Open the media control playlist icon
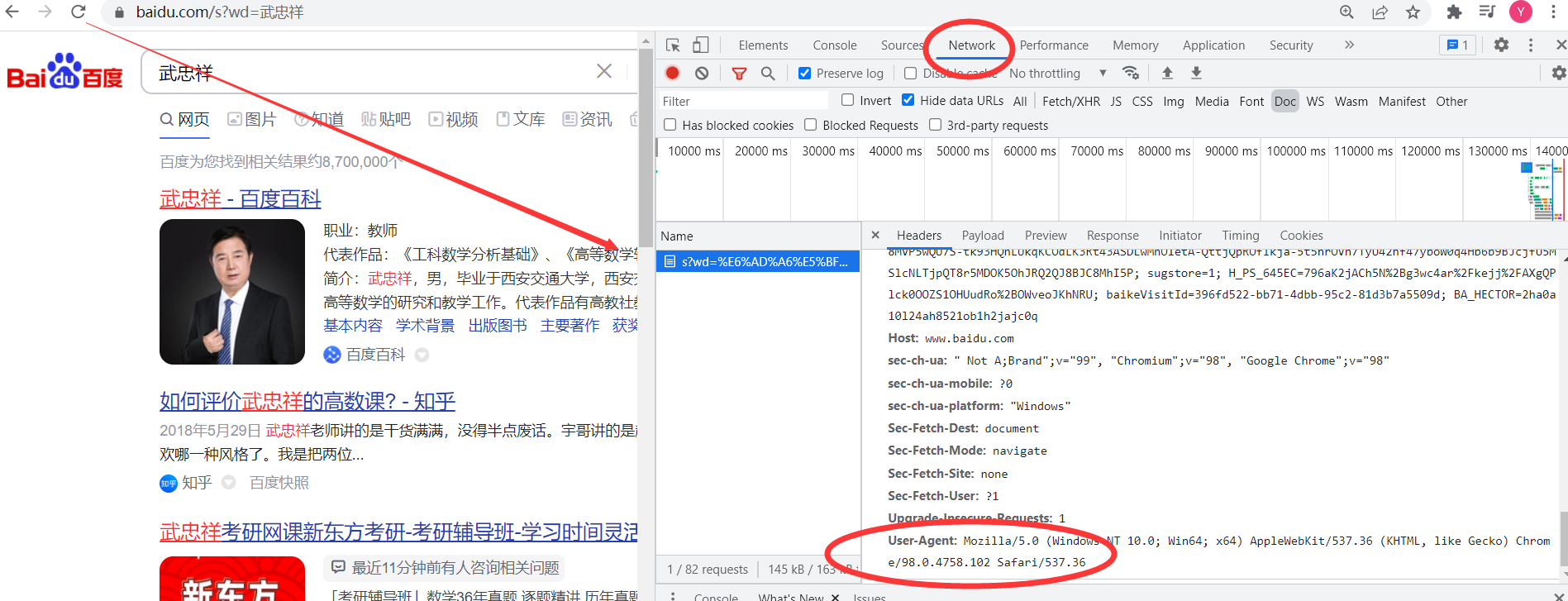The height and width of the screenshot is (601, 1568). coord(1487,12)
